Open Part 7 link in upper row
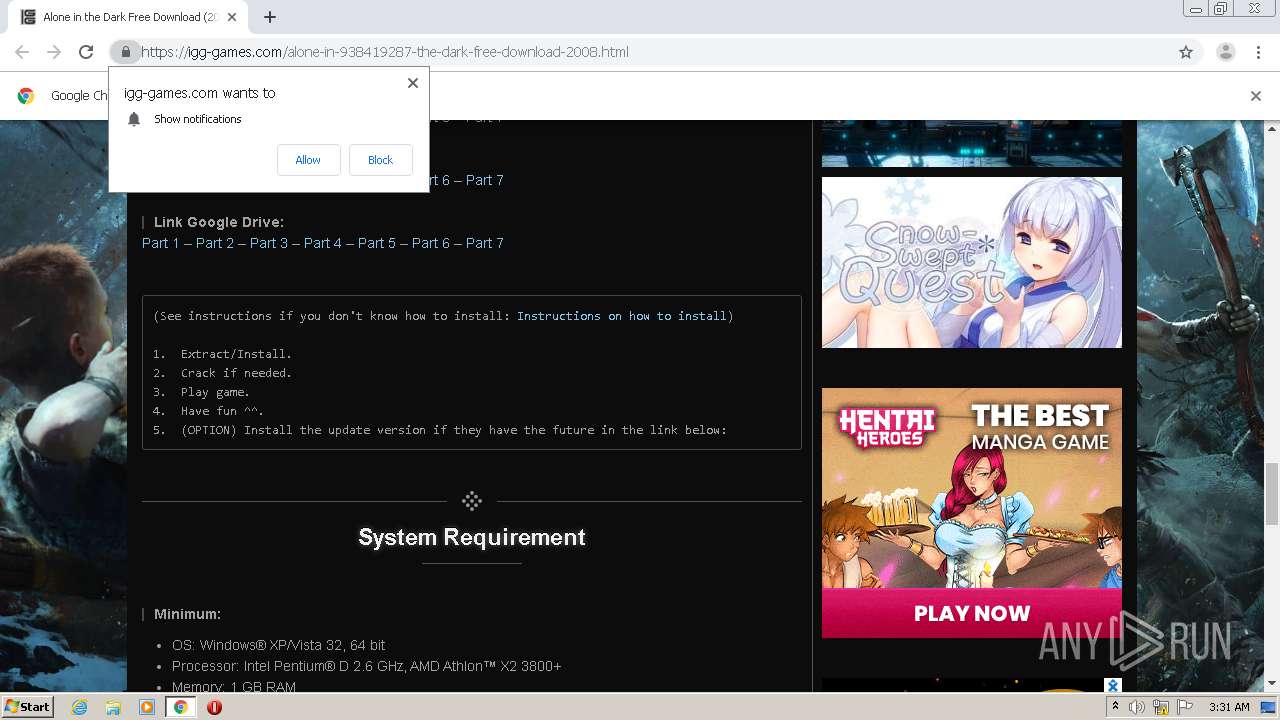 pyautogui.click(x=485, y=180)
